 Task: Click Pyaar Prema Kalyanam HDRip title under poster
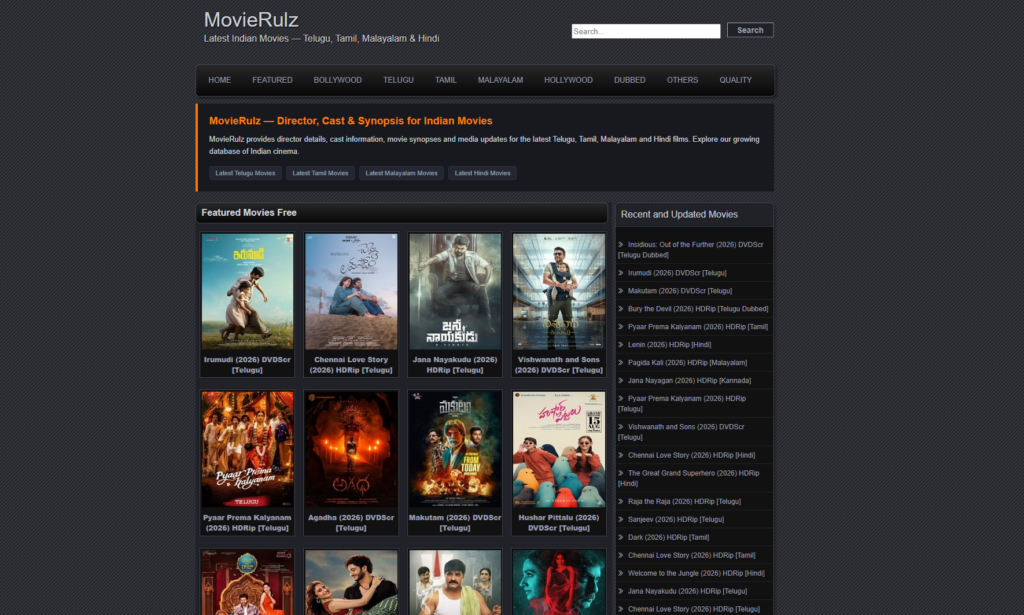pos(248,523)
